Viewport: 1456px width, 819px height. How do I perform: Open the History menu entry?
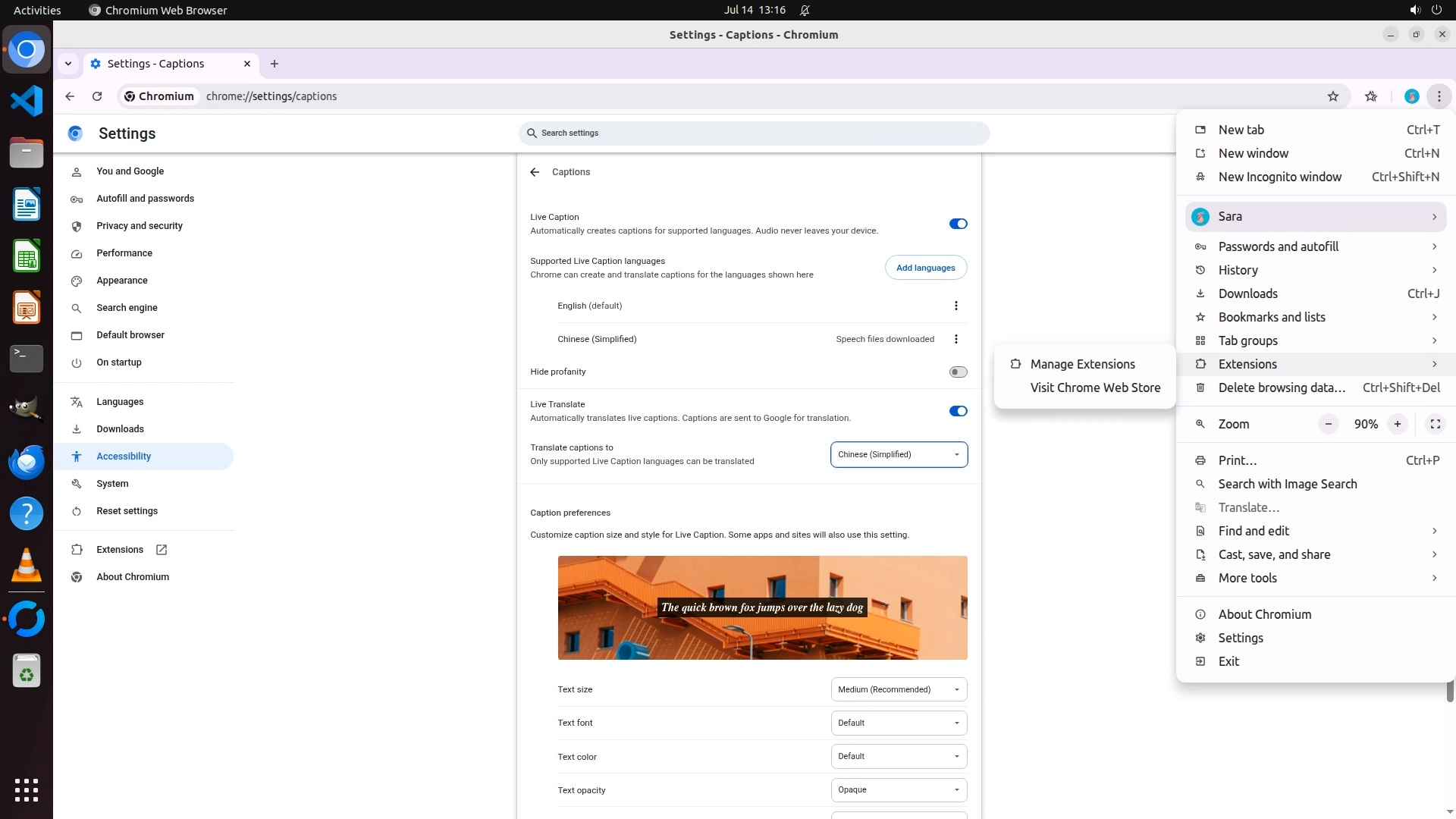(x=1238, y=270)
